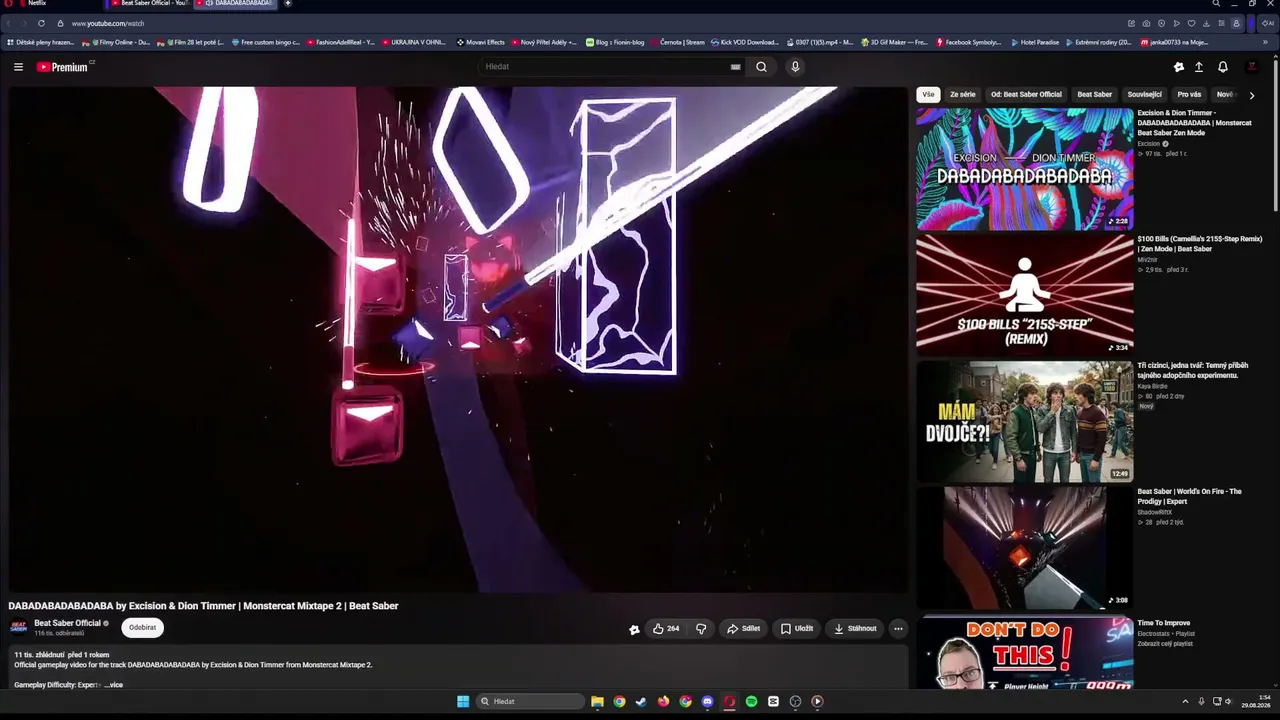
Task: Click the 'Stáhnout' download button
Action: 855,628
